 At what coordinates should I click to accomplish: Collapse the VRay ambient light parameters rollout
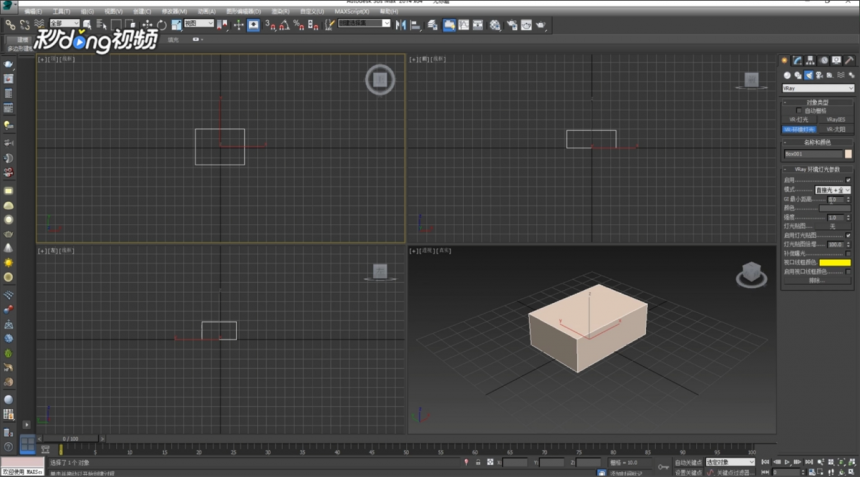pyautogui.click(x=817, y=169)
